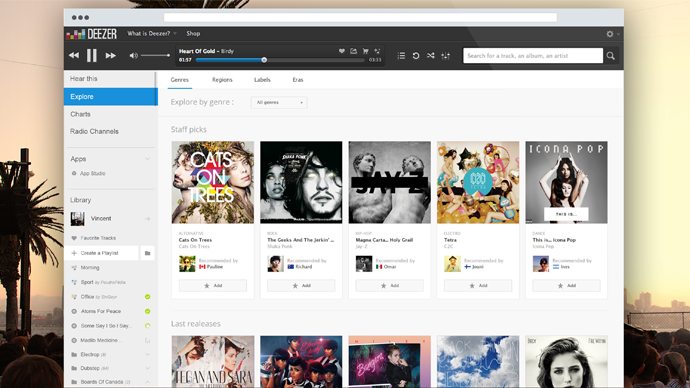Expand the Dubstep folder
This screenshot has height=388, width=690.
point(147,368)
